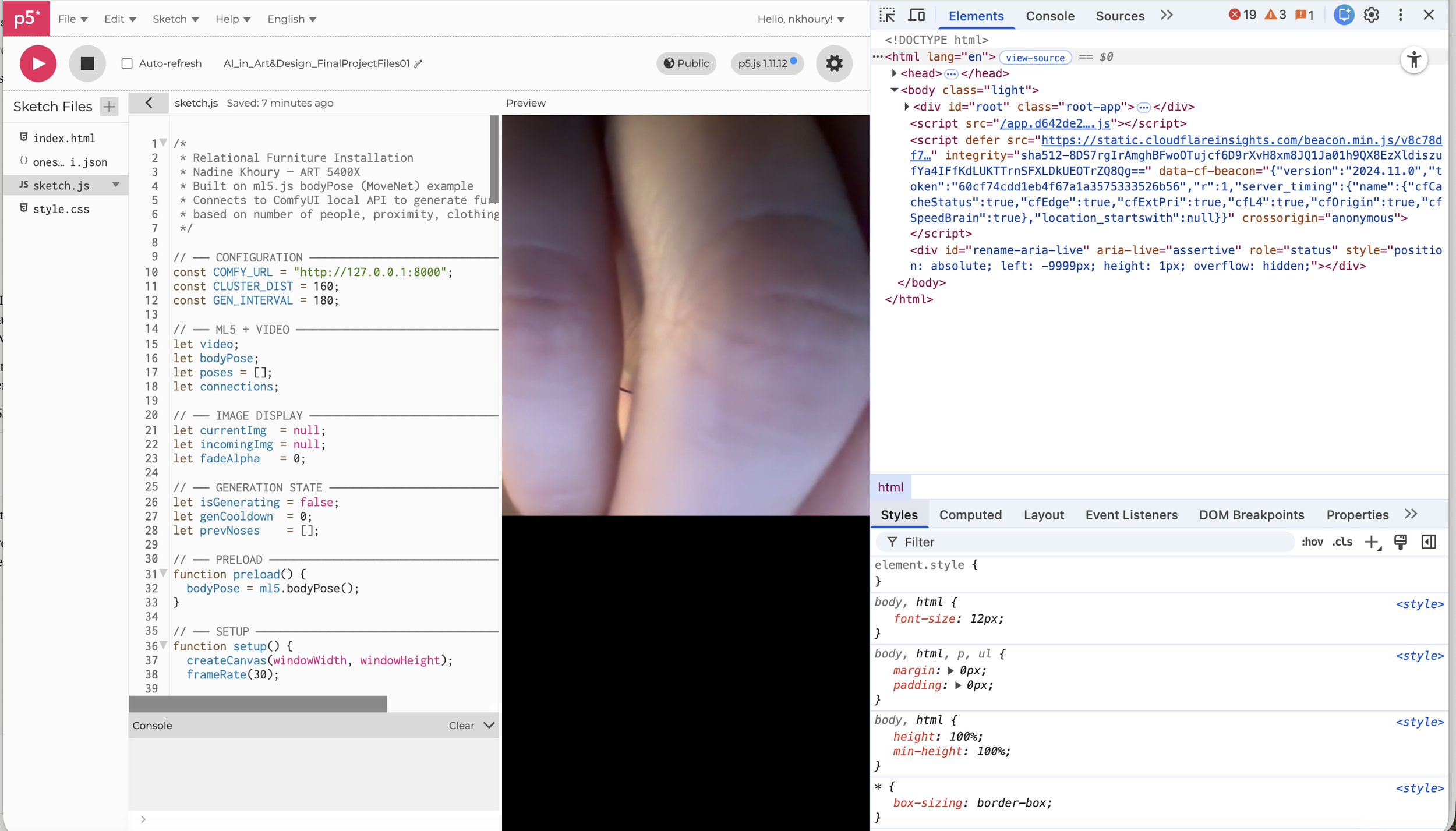Open the cloudflareinsights beacon script link
This screenshot has width=1456, height=831.
1241,140
